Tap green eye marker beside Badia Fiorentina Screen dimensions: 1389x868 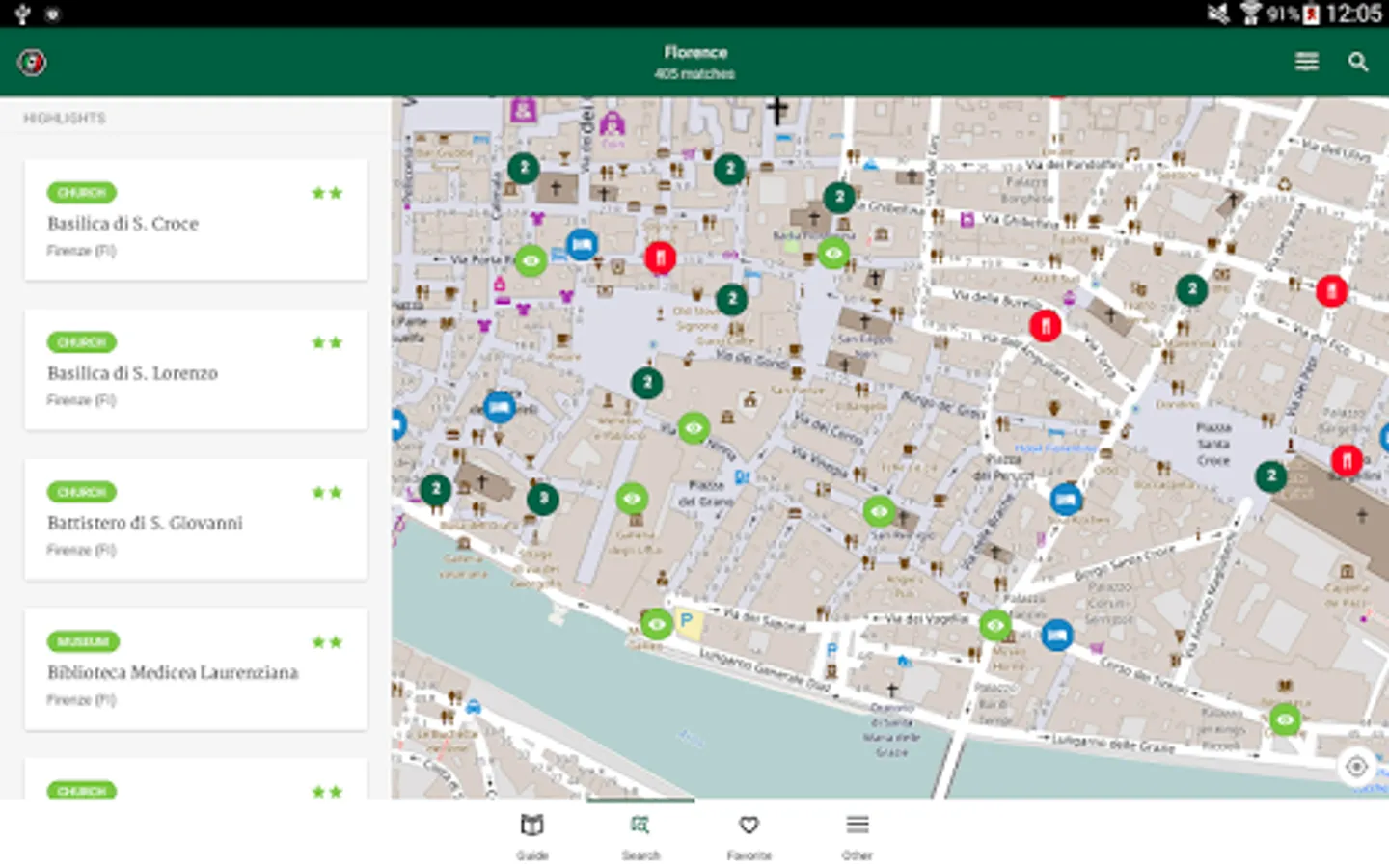[x=834, y=254]
